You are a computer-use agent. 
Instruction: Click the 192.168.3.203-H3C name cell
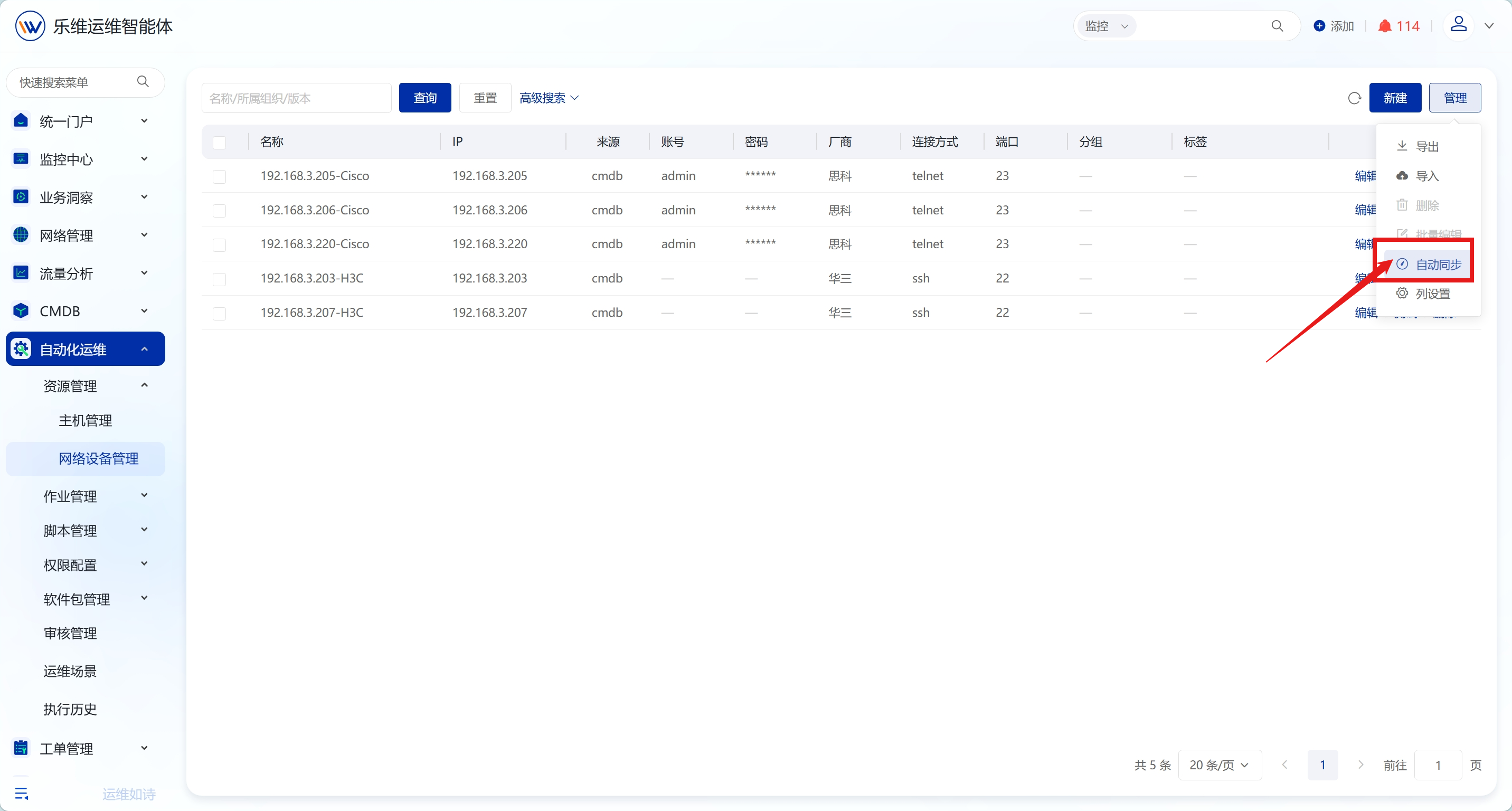point(311,278)
